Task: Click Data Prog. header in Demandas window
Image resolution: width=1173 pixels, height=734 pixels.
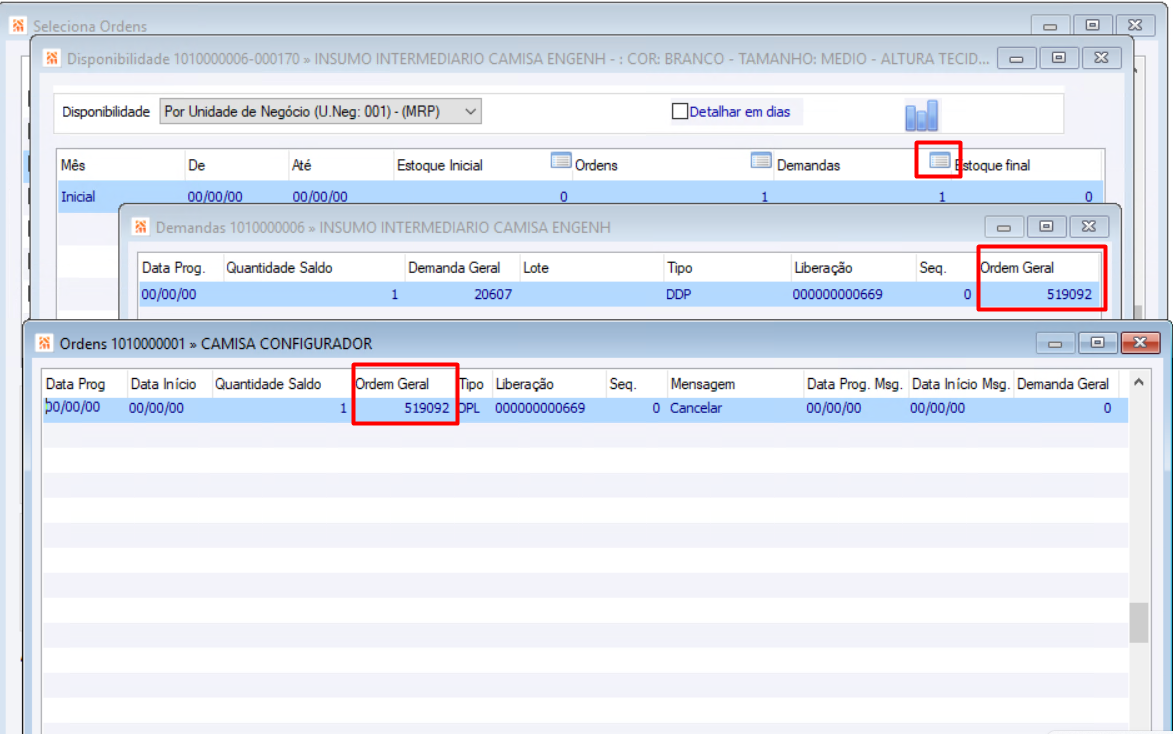Action: 174,268
